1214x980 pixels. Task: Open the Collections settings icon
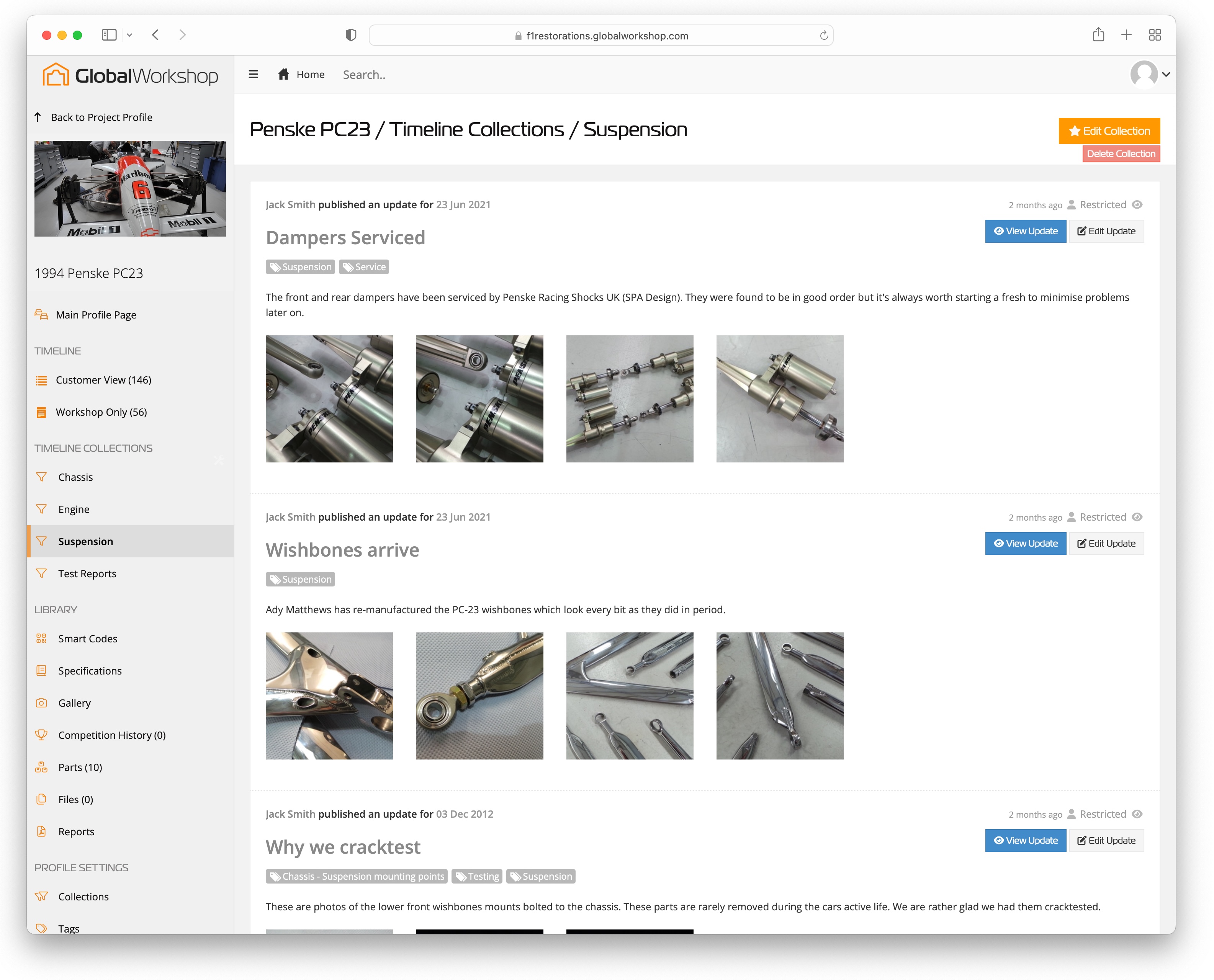point(41,897)
